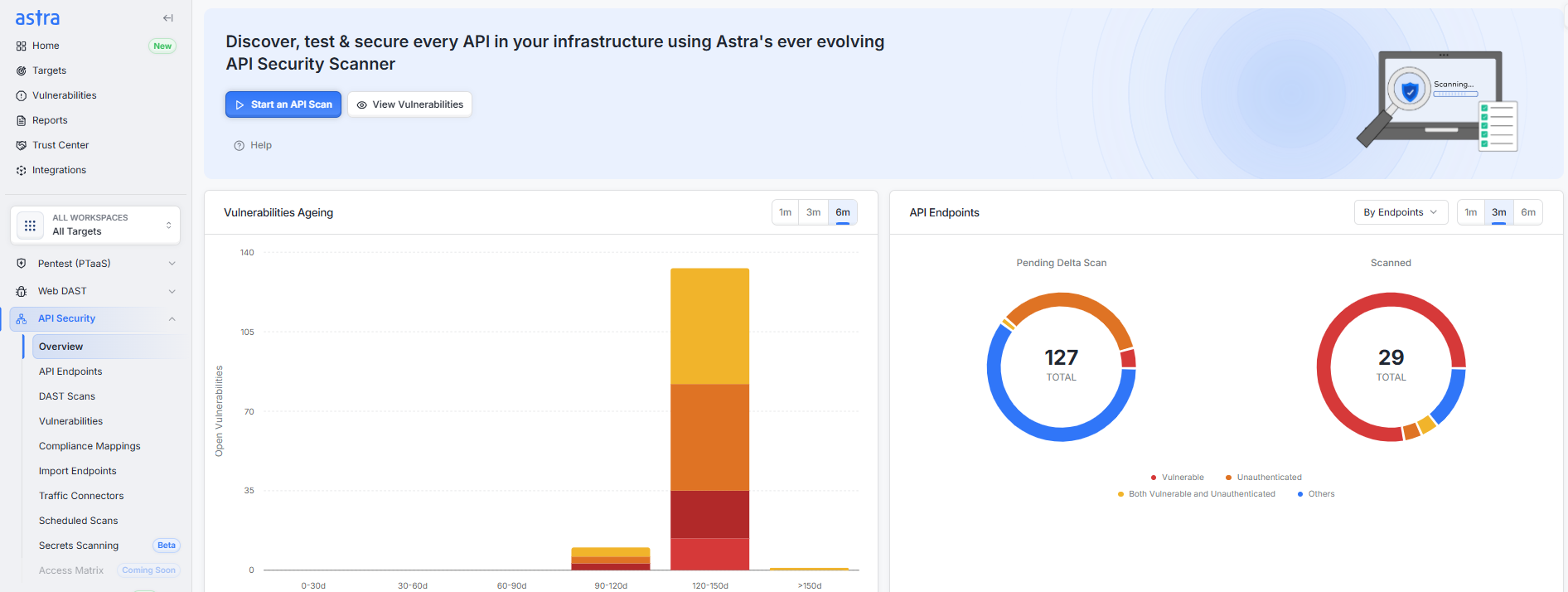Open Reports page
The height and width of the screenshot is (592, 1568).
(50, 120)
